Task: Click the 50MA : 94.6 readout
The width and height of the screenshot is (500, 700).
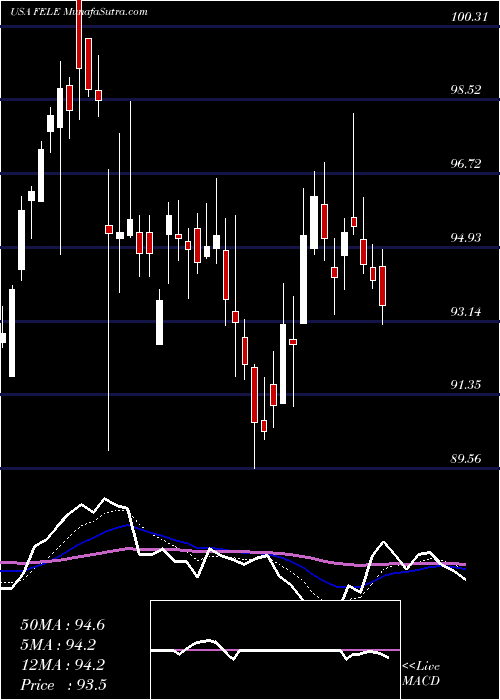Action: click(x=63, y=625)
